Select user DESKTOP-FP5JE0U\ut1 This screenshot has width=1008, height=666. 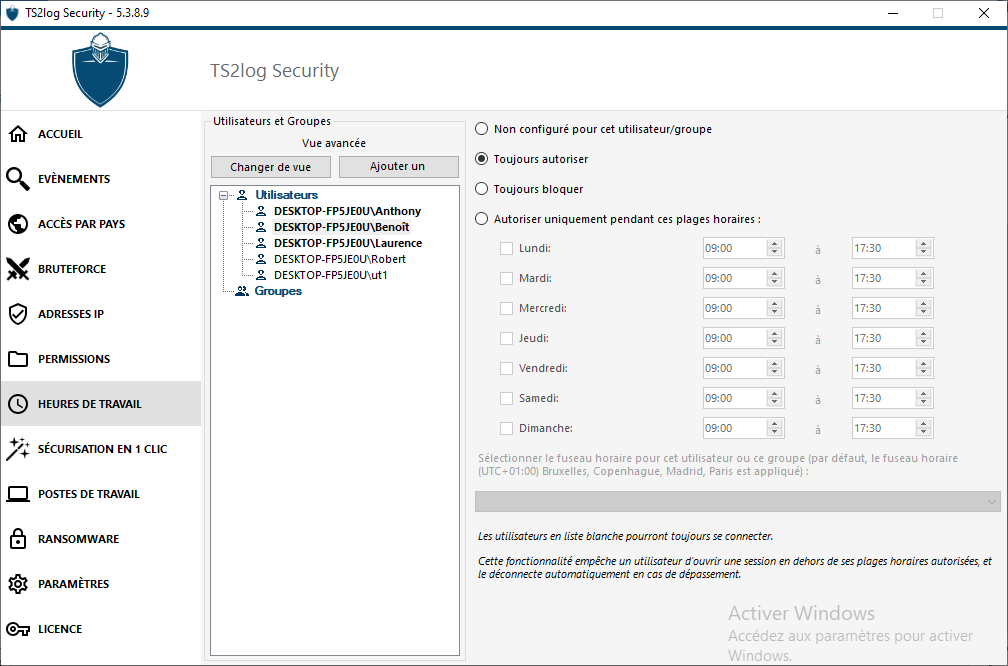[330, 275]
